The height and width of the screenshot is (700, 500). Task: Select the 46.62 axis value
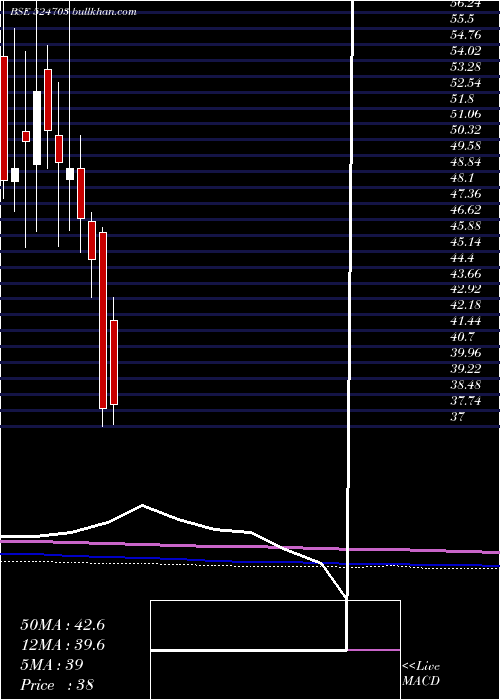[465, 210]
